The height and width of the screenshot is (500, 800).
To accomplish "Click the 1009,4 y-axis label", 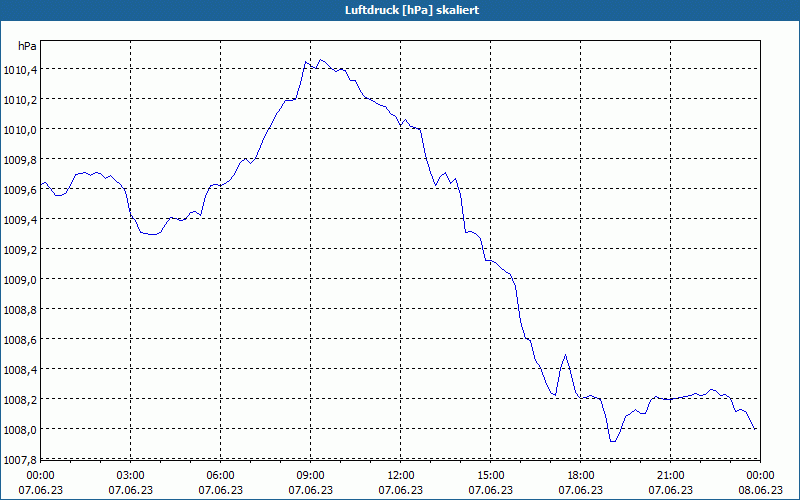I will (20, 220).
